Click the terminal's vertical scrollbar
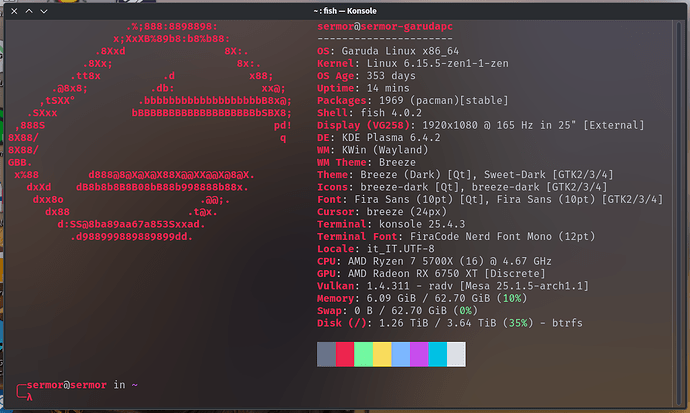 [x=678, y=213]
